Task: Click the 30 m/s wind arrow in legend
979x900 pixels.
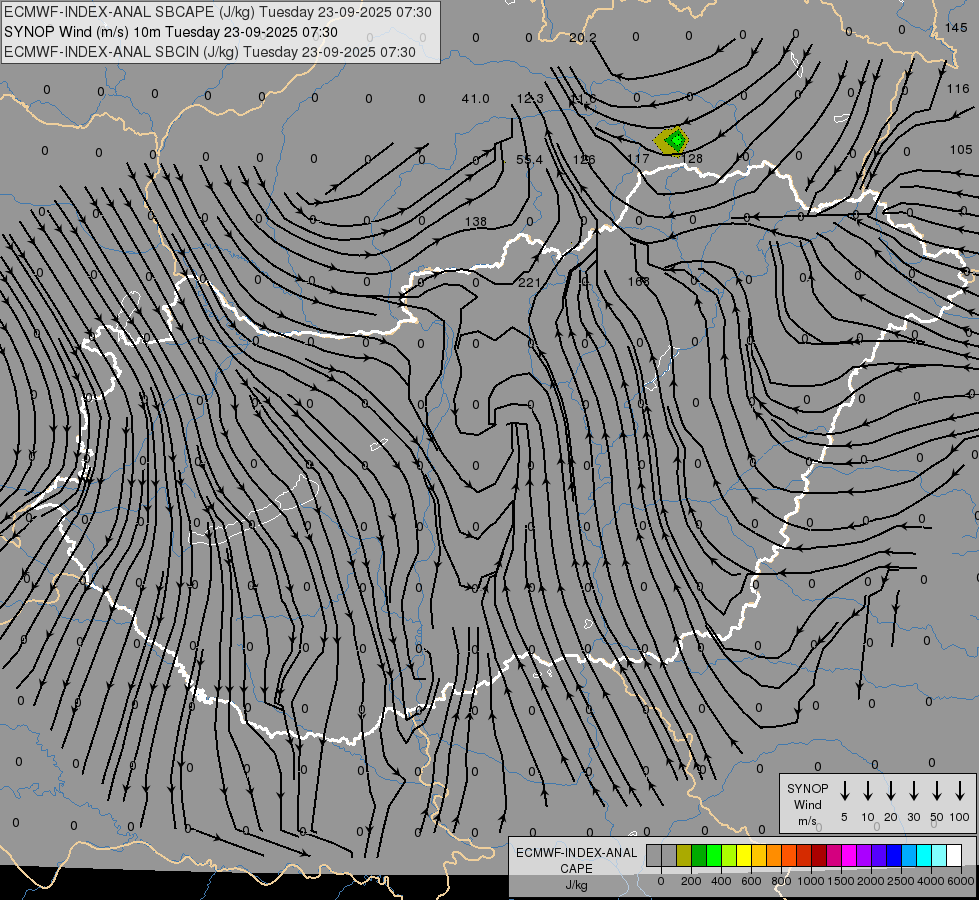Action: click(913, 790)
